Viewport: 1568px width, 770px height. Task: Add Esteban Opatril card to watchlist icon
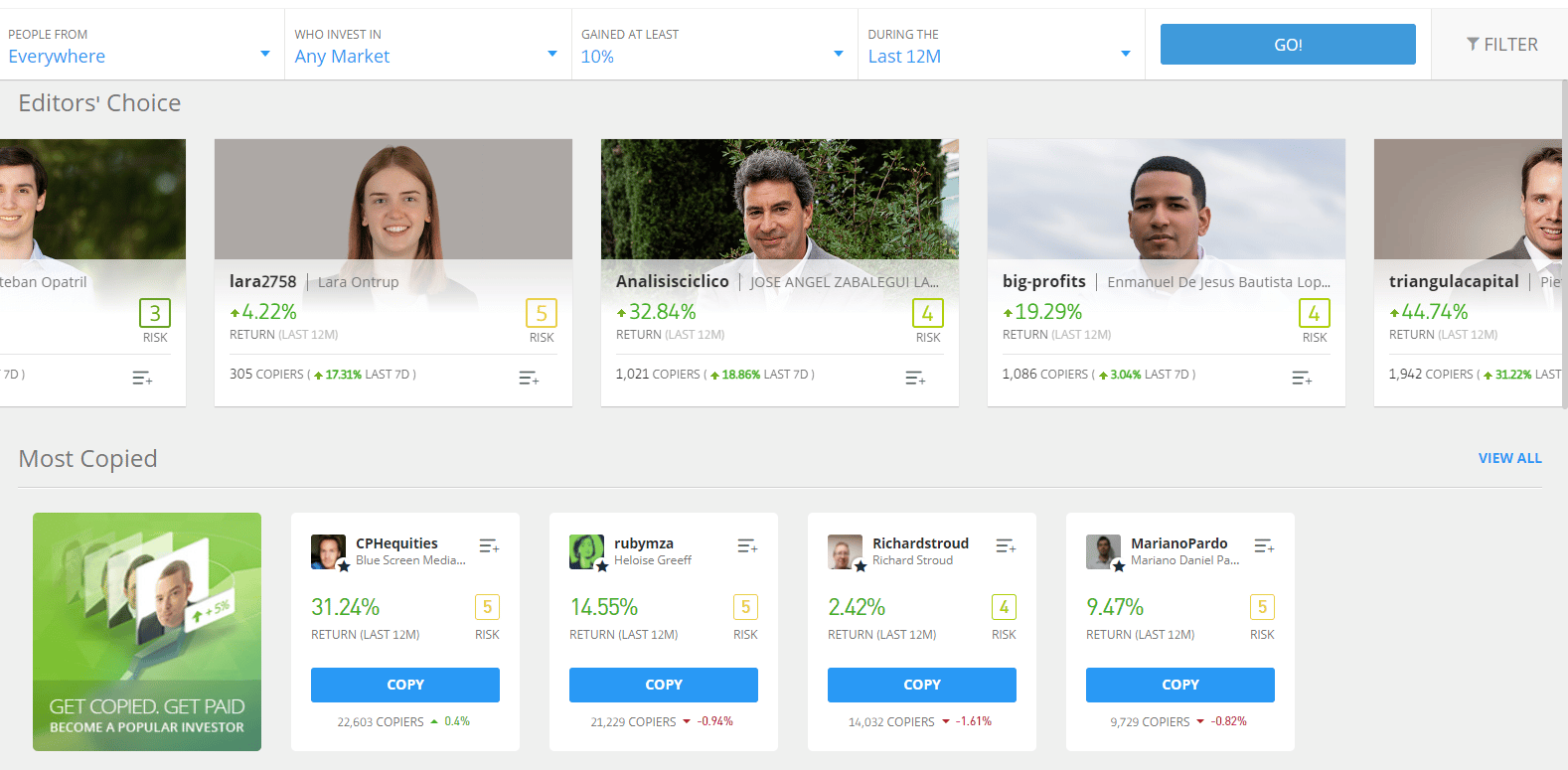(142, 378)
